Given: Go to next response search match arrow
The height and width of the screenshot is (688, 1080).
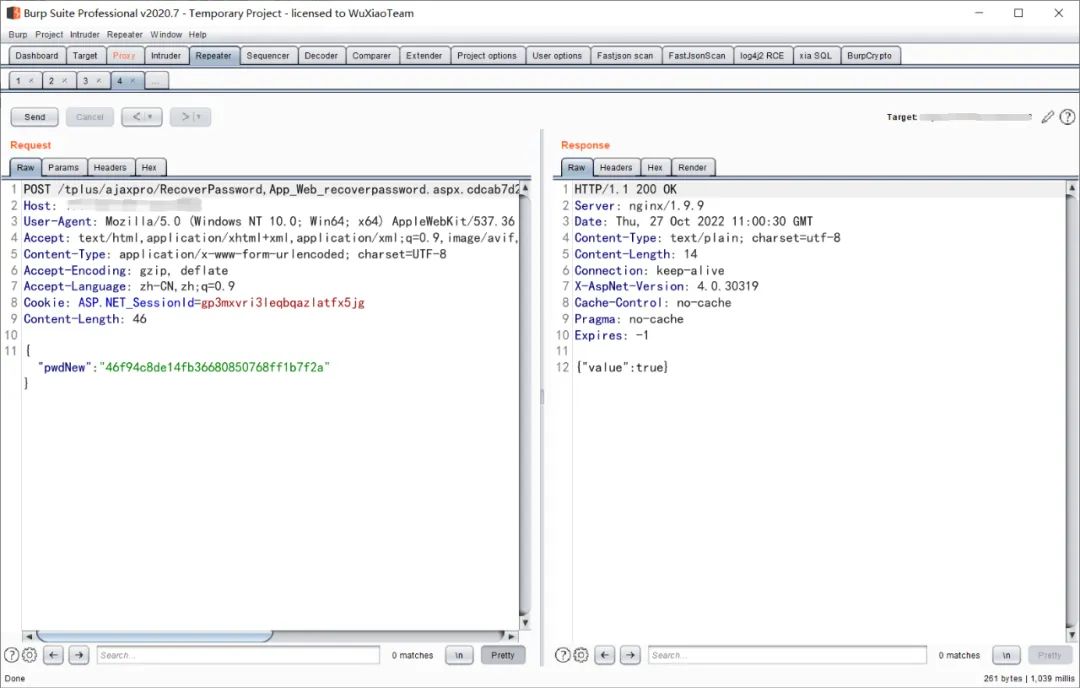Looking at the screenshot, I should pyautogui.click(x=630, y=655).
